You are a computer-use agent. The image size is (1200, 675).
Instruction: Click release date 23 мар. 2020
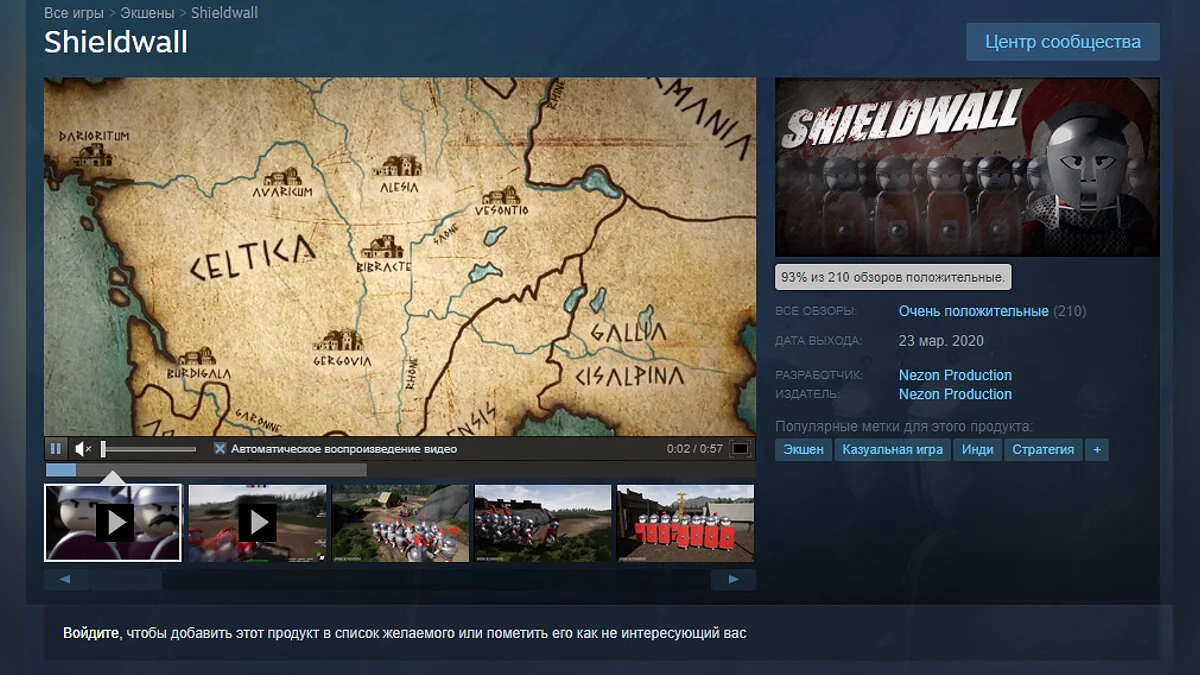941,341
